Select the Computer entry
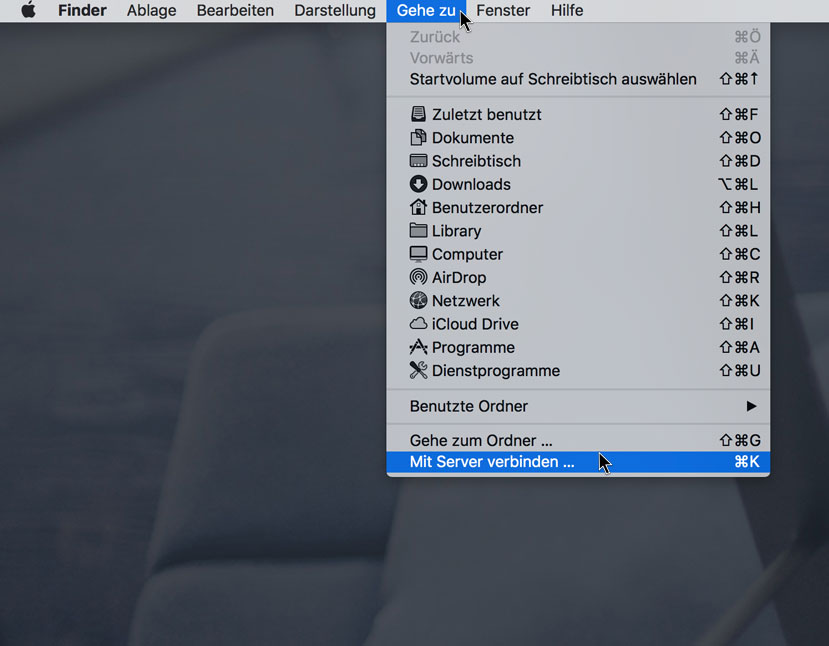Image resolution: width=829 pixels, height=646 pixels. [578, 254]
